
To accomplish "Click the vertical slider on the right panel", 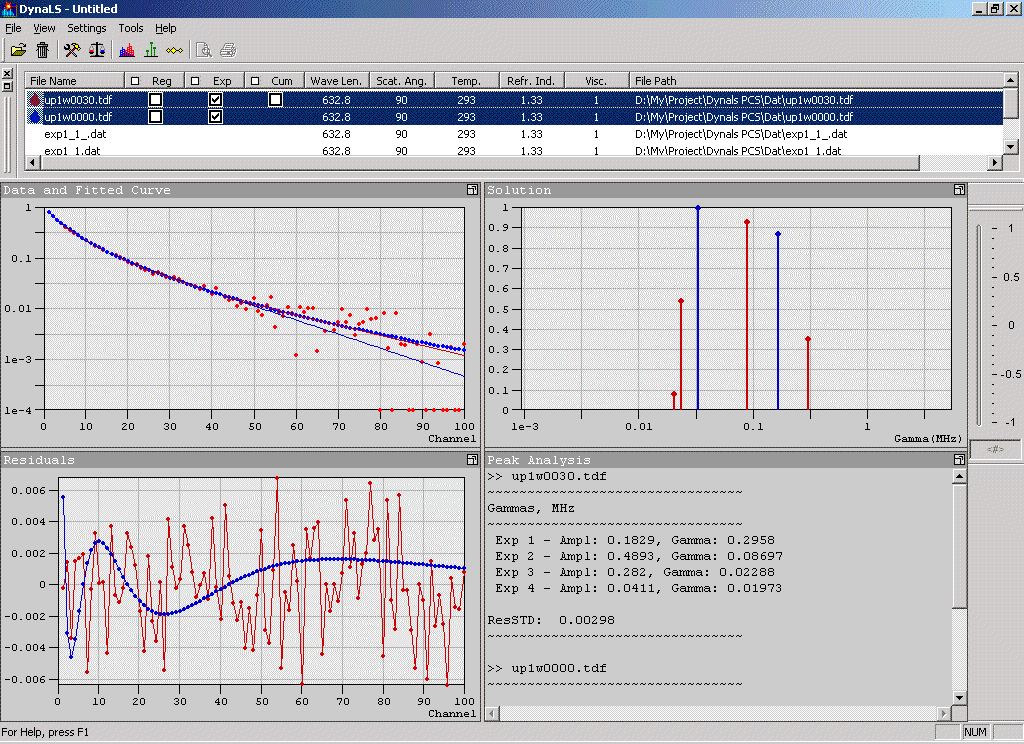I will (980, 325).
